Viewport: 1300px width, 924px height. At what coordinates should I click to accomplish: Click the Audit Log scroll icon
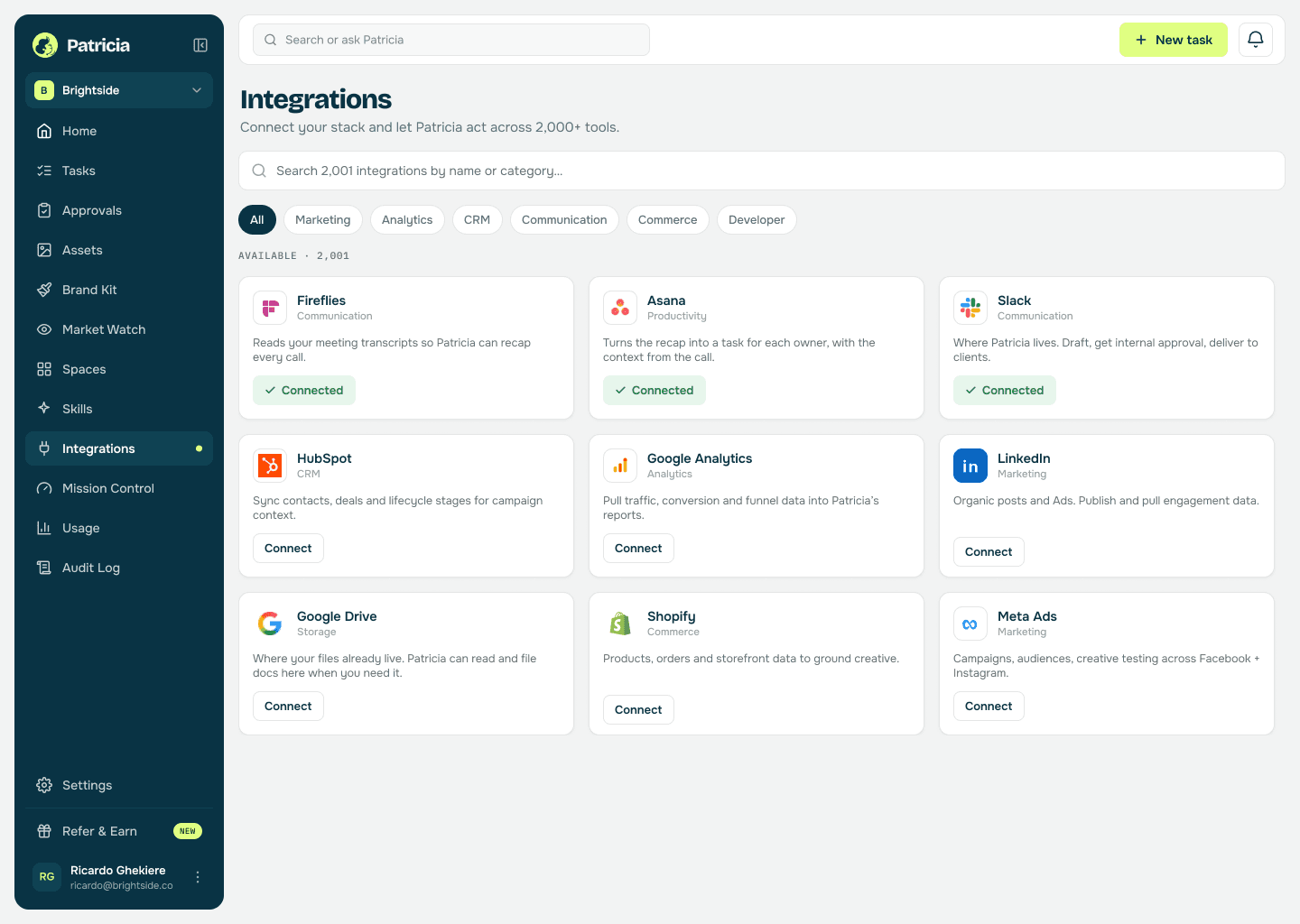44,568
